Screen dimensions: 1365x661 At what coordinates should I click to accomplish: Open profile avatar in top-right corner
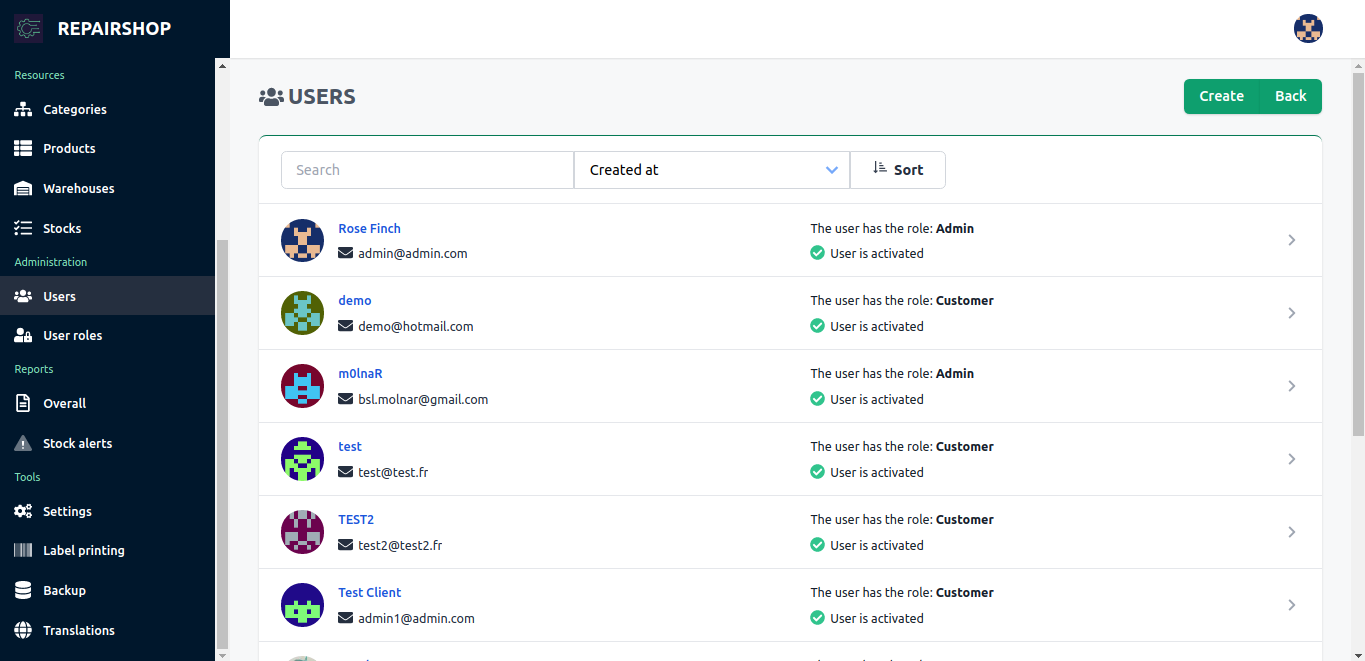pyautogui.click(x=1308, y=29)
